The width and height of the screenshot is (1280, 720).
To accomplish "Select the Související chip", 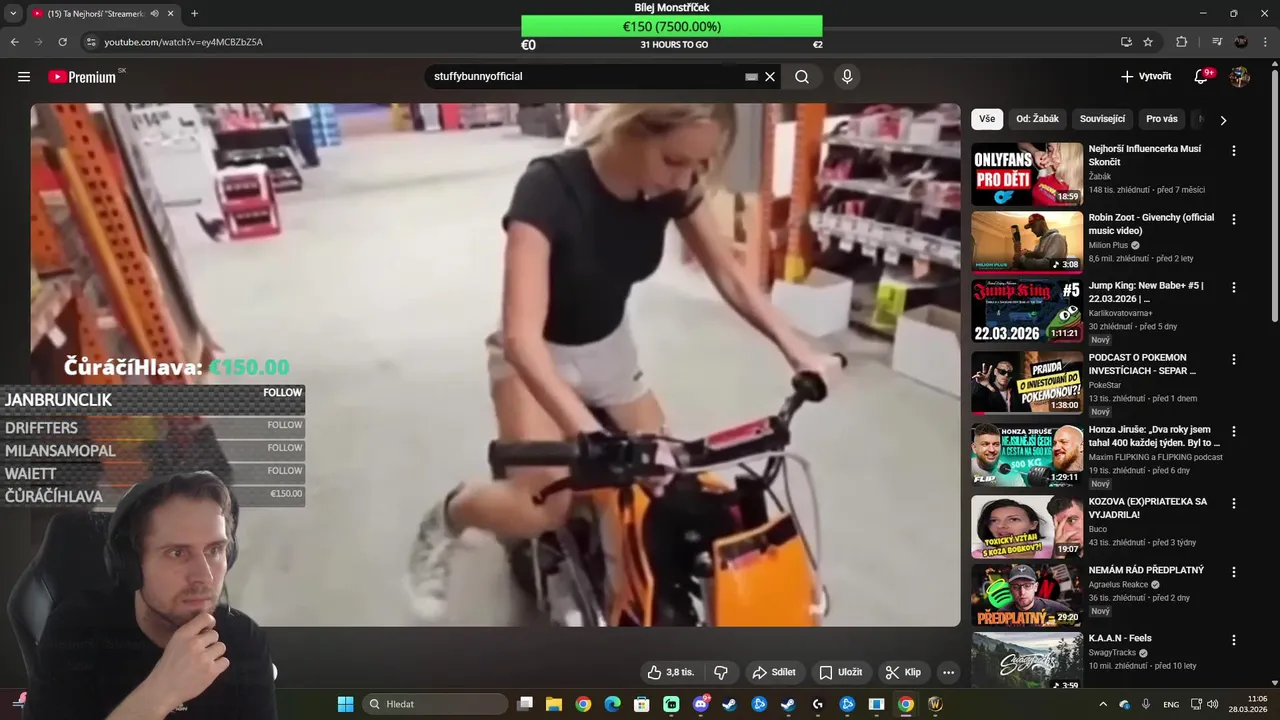I will click(x=1102, y=119).
